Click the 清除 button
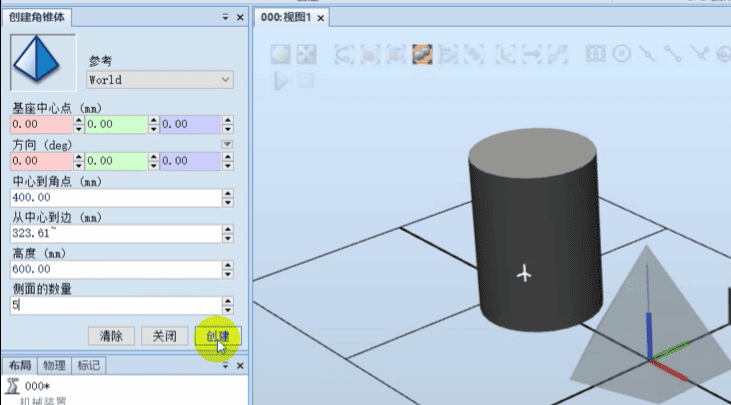731x405 pixels. (x=111, y=336)
